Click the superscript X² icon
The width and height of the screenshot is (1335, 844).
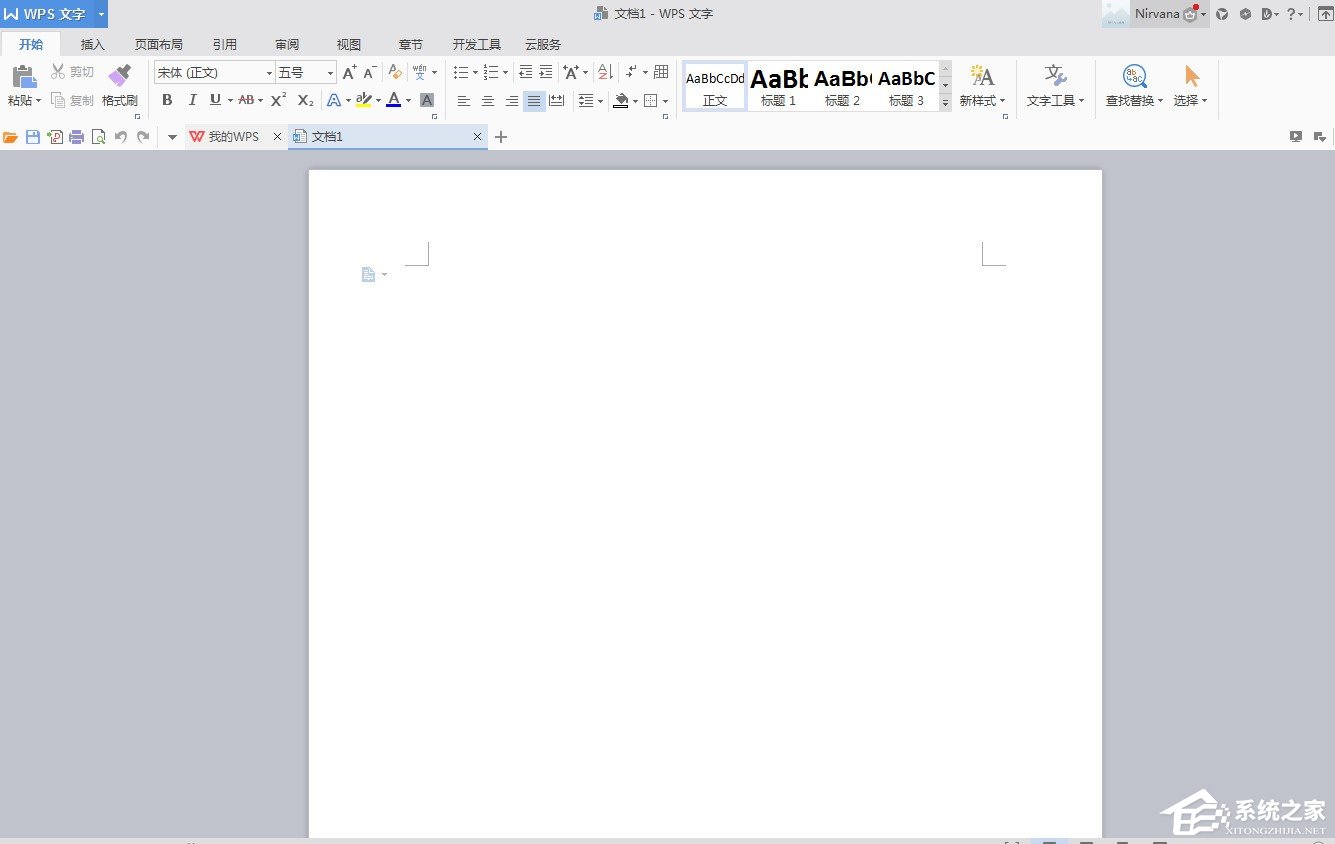279,100
